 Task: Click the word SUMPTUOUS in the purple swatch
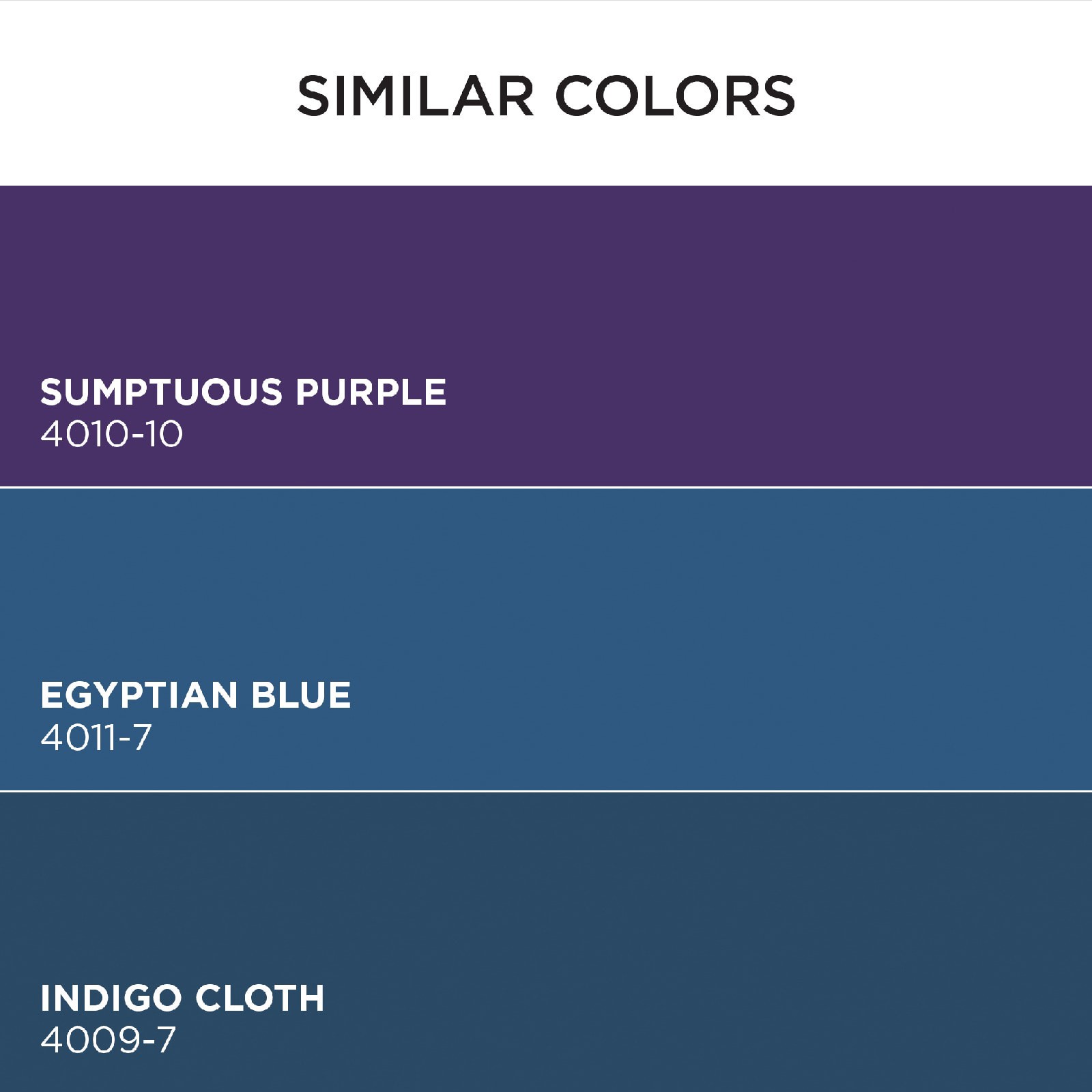161,392
